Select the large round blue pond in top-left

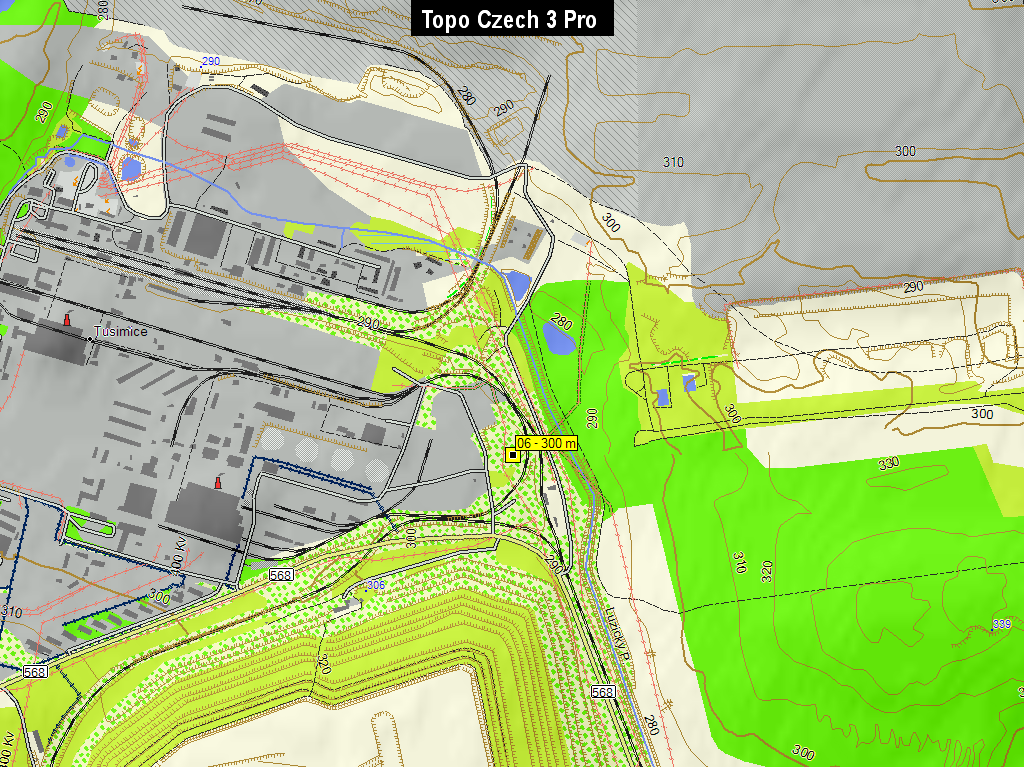131,169
